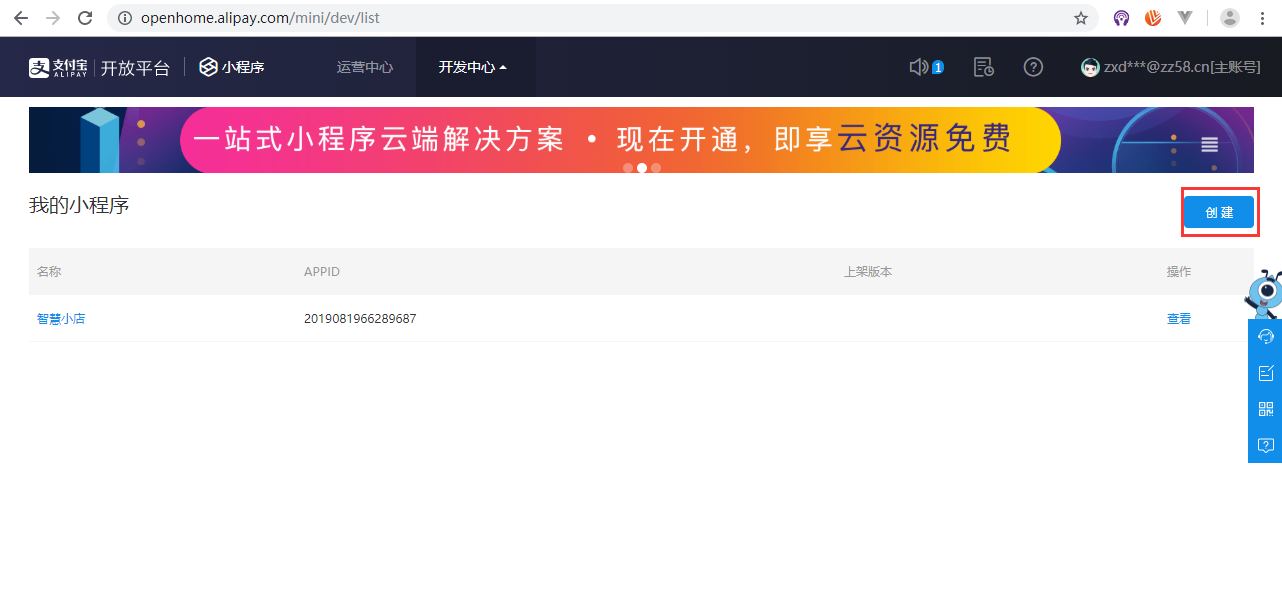Switch to the 运营中心 section
Screen dimensions: 1282x593
(x=364, y=67)
